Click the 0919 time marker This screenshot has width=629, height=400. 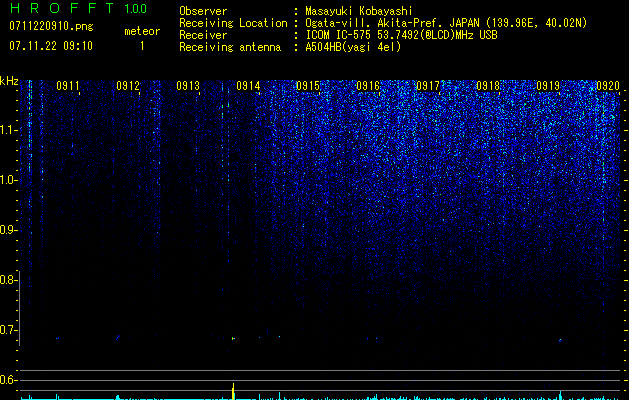(x=548, y=86)
